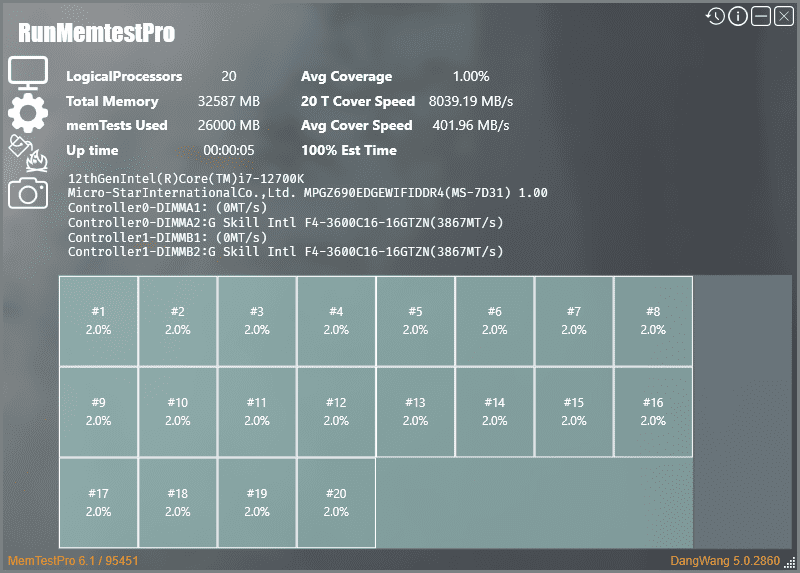Click the #17 test tile
The width and height of the screenshot is (800, 573).
point(98,503)
